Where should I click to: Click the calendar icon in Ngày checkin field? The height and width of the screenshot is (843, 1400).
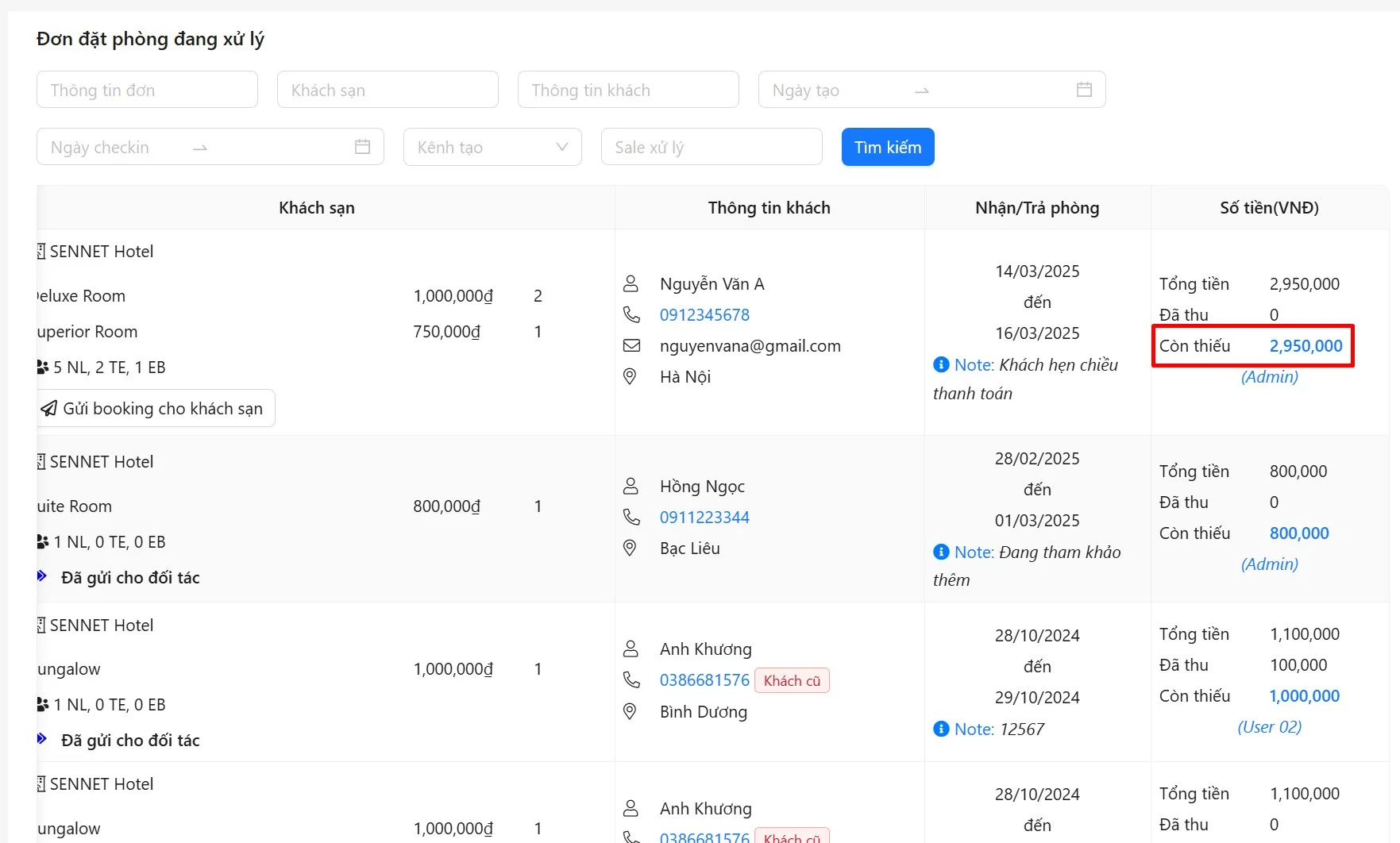[362, 147]
